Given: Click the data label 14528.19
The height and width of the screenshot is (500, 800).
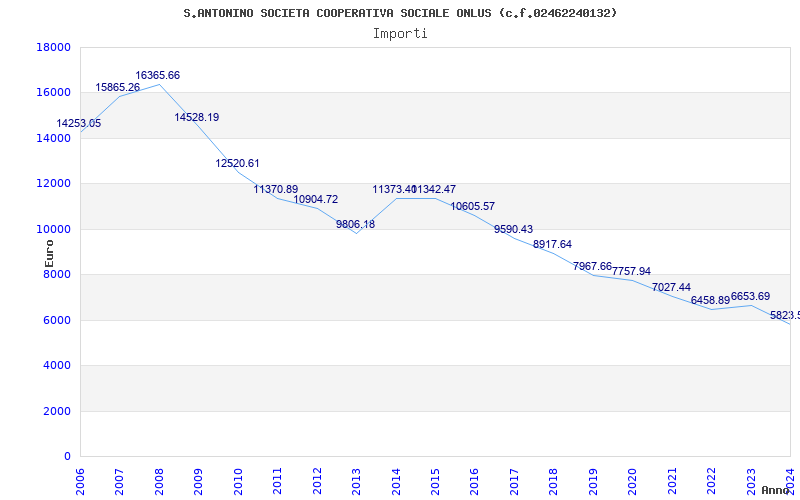Looking at the screenshot, I should coord(197,117).
